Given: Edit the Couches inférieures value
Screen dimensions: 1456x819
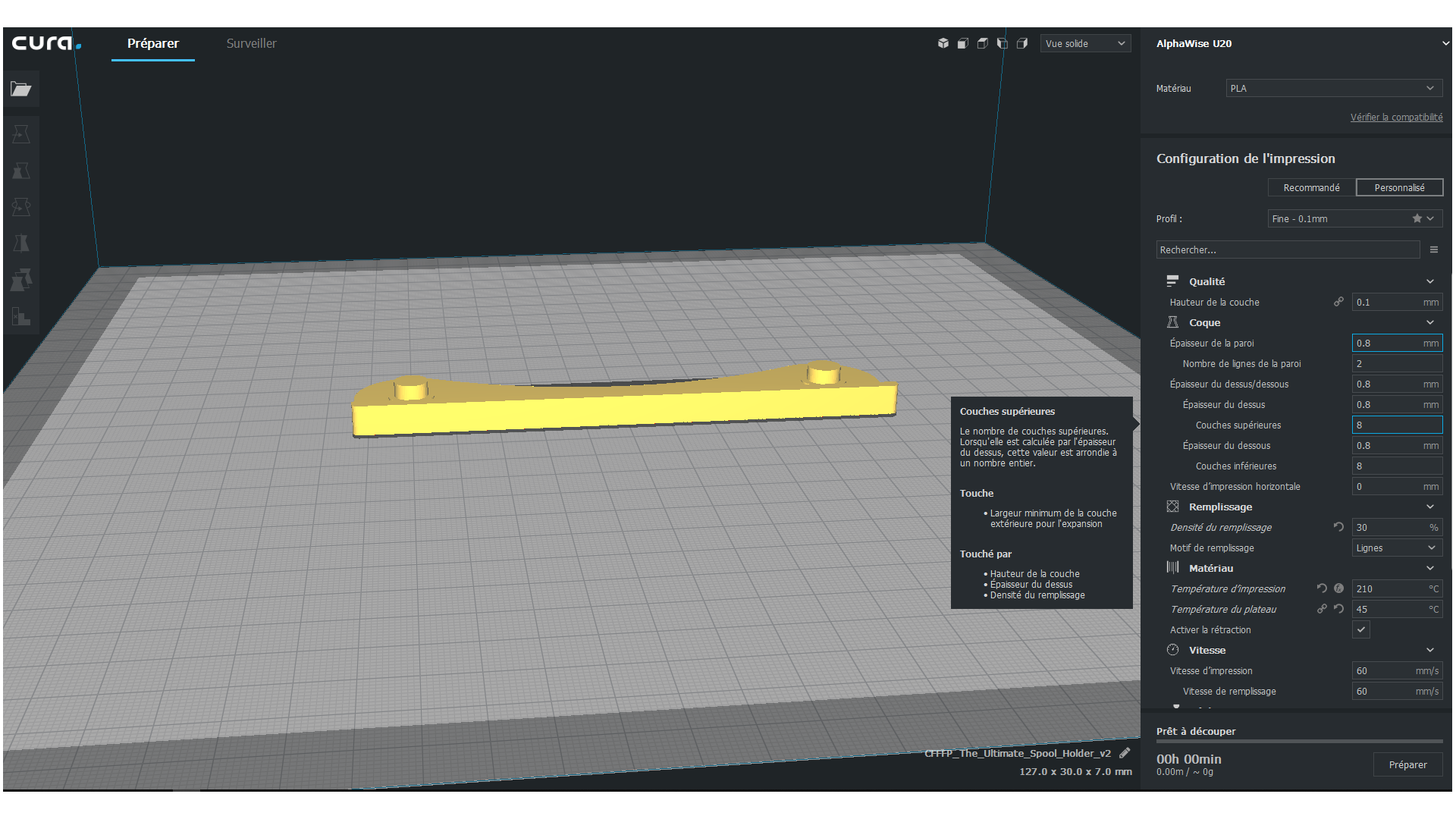Looking at the screenshot, I should [x=1397, y=466].
